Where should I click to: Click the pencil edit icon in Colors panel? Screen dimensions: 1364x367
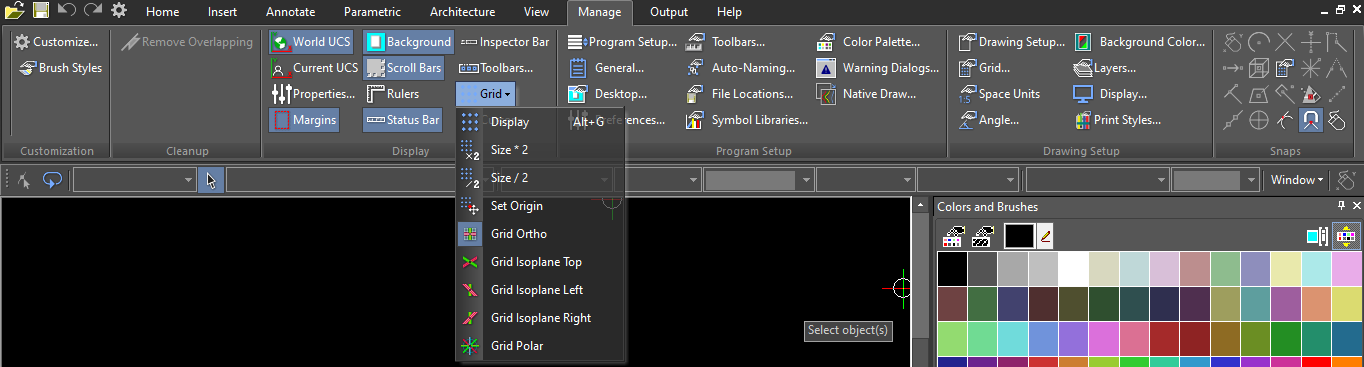pyautogui.click(x=1045, y=236)
